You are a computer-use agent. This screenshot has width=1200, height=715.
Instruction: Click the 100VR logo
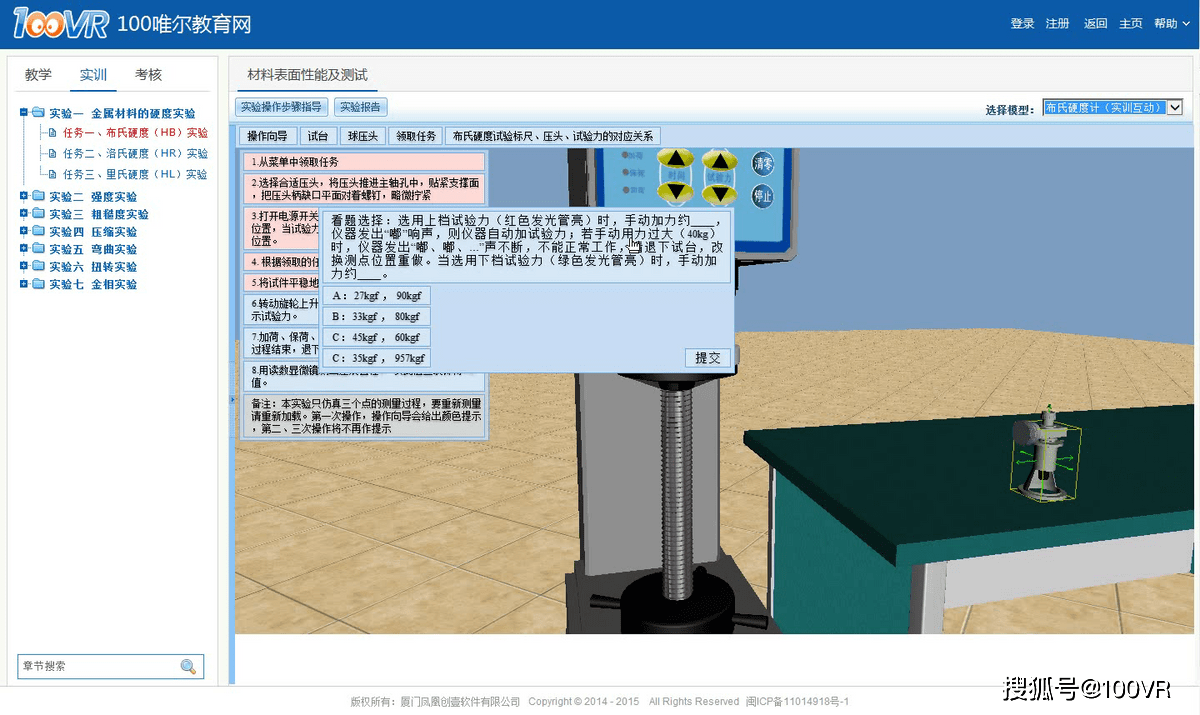click(60, 24)
